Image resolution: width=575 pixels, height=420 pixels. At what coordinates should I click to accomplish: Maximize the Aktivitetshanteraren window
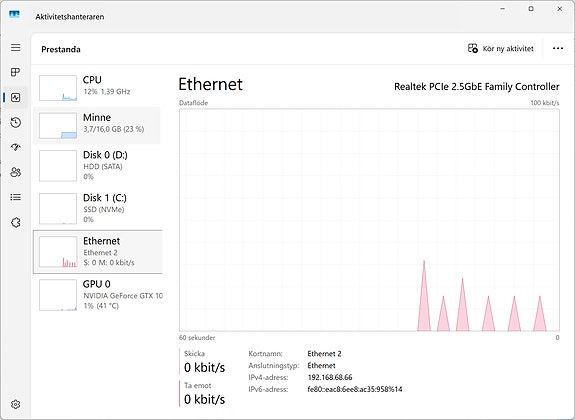[531, 9]
